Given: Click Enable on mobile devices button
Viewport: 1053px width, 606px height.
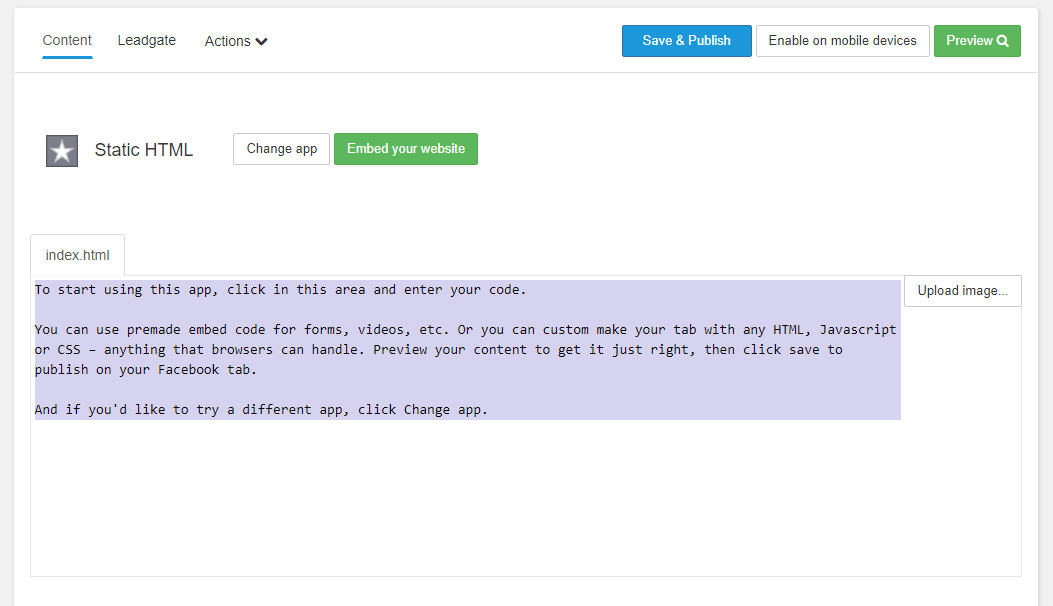Looking at the screenshot, I should (x=842, y=41).
